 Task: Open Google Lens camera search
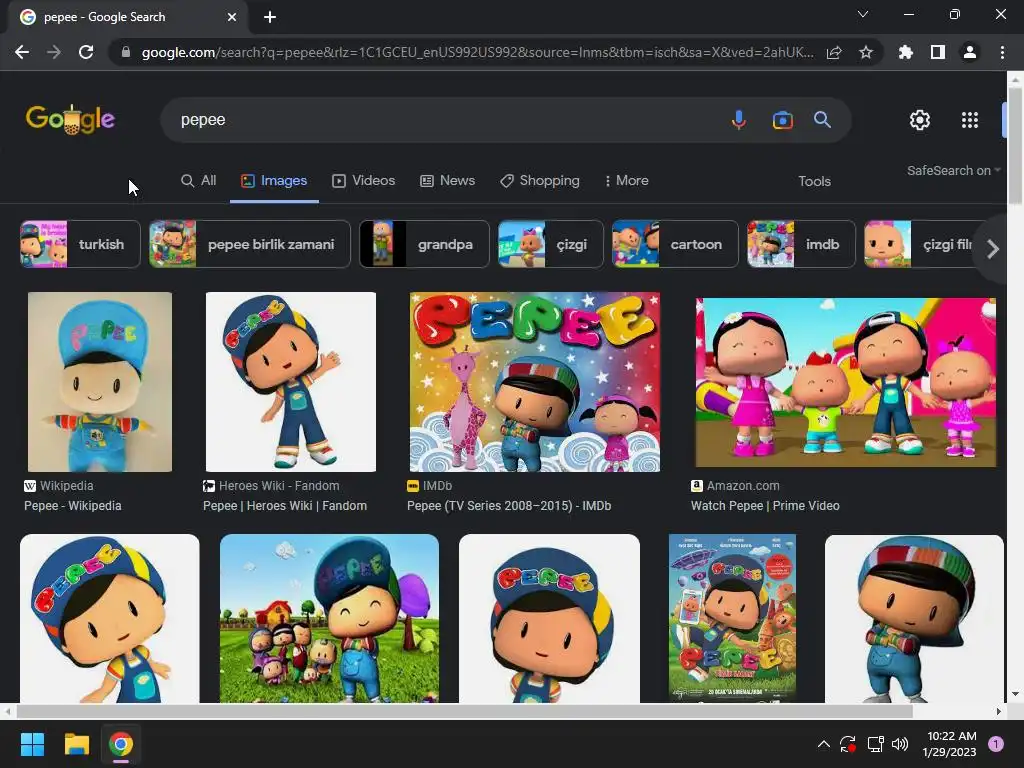(782, 120)
